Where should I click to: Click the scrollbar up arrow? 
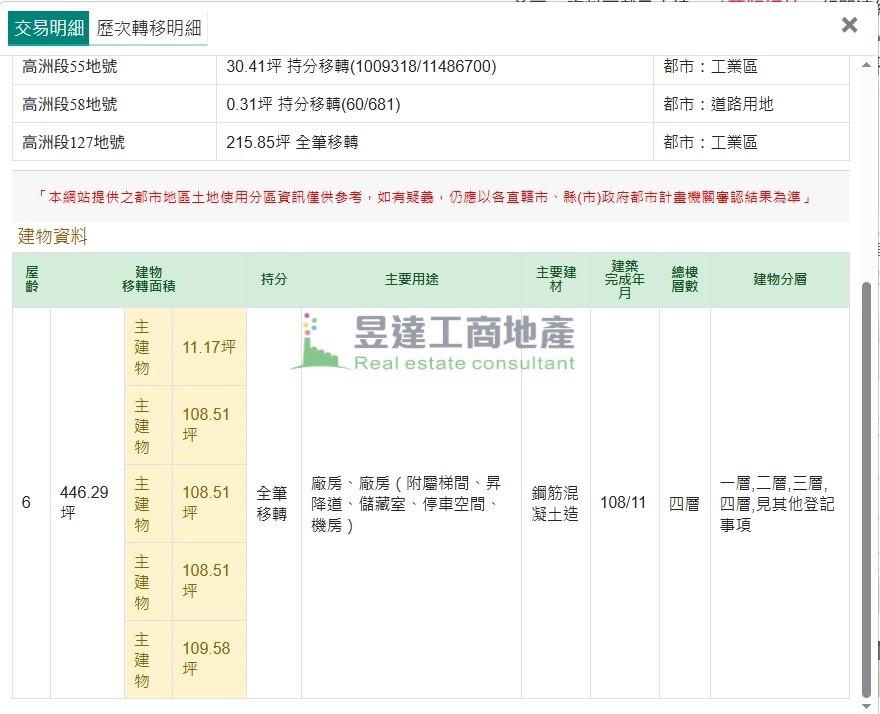(x=866, y=66)
